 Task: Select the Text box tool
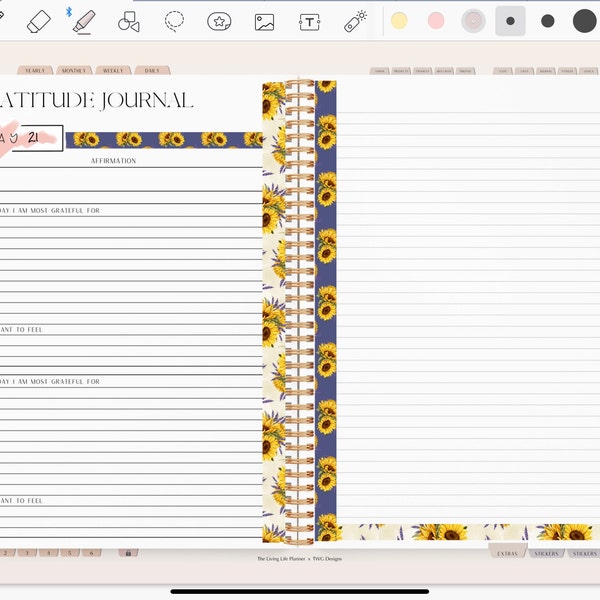click(310, 22)
